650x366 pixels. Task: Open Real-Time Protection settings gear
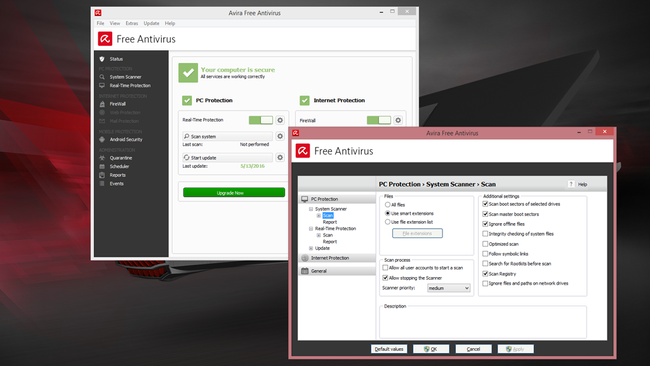click(x=280, y=120)
